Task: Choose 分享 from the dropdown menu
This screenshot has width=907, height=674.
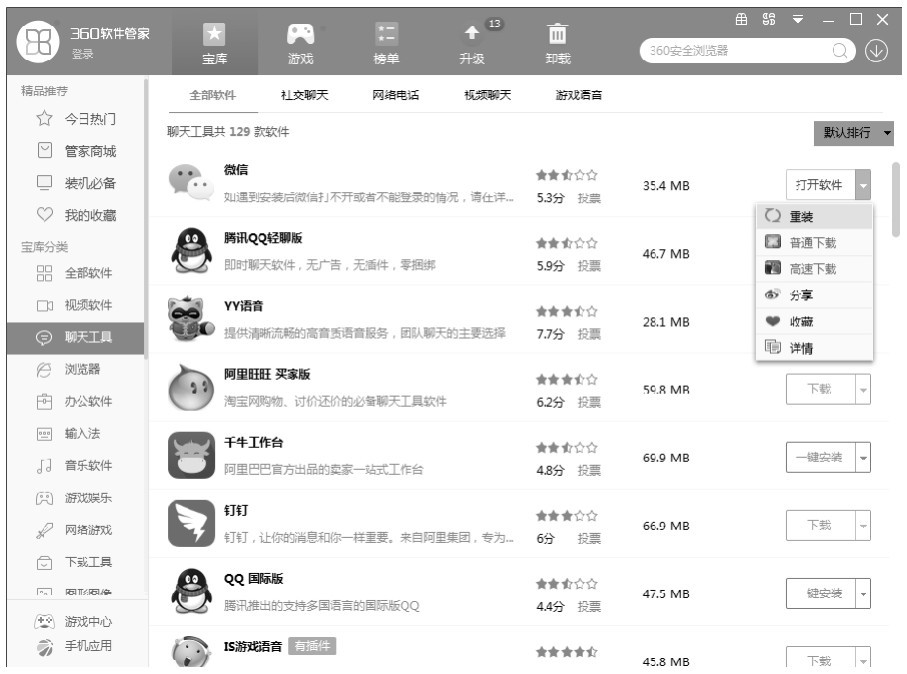Action: coord(814,295)
